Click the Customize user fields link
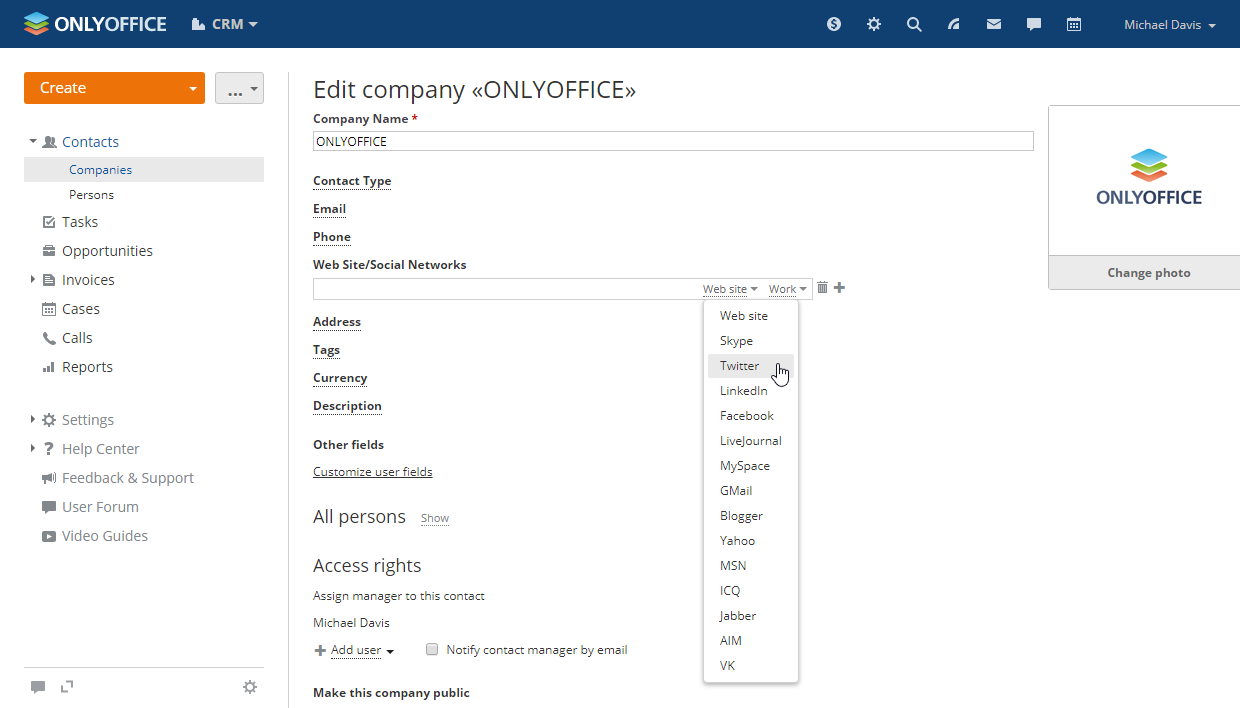 click(373, 472)
